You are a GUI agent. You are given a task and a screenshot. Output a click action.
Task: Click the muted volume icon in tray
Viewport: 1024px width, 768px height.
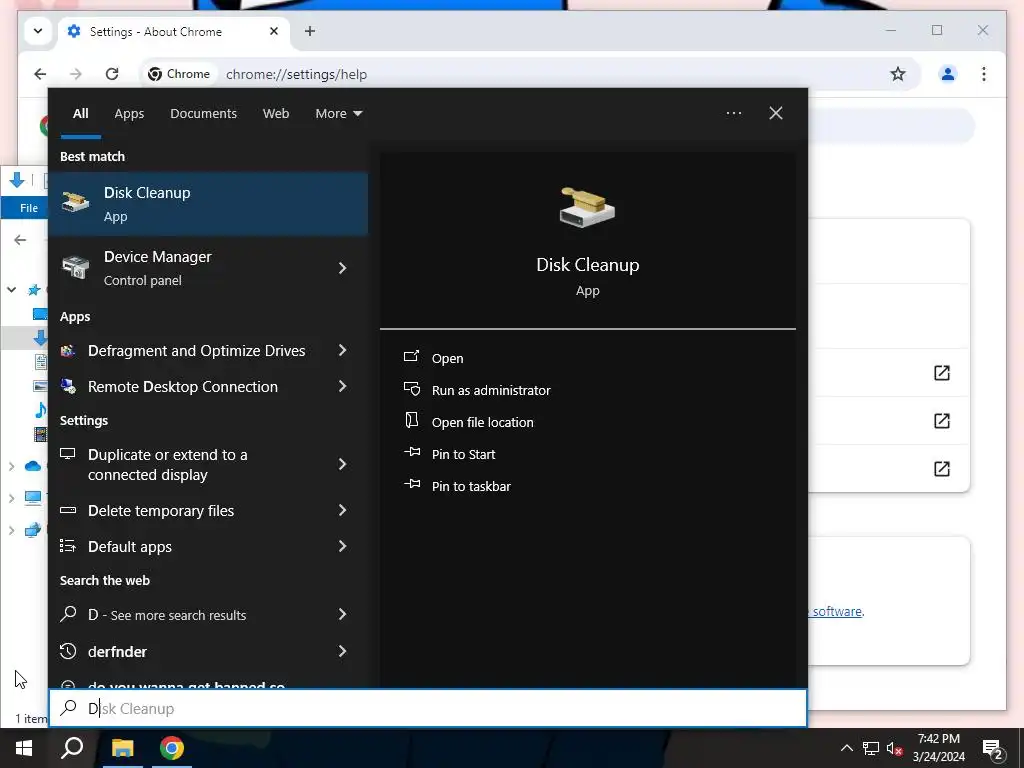tap(894, 748)
